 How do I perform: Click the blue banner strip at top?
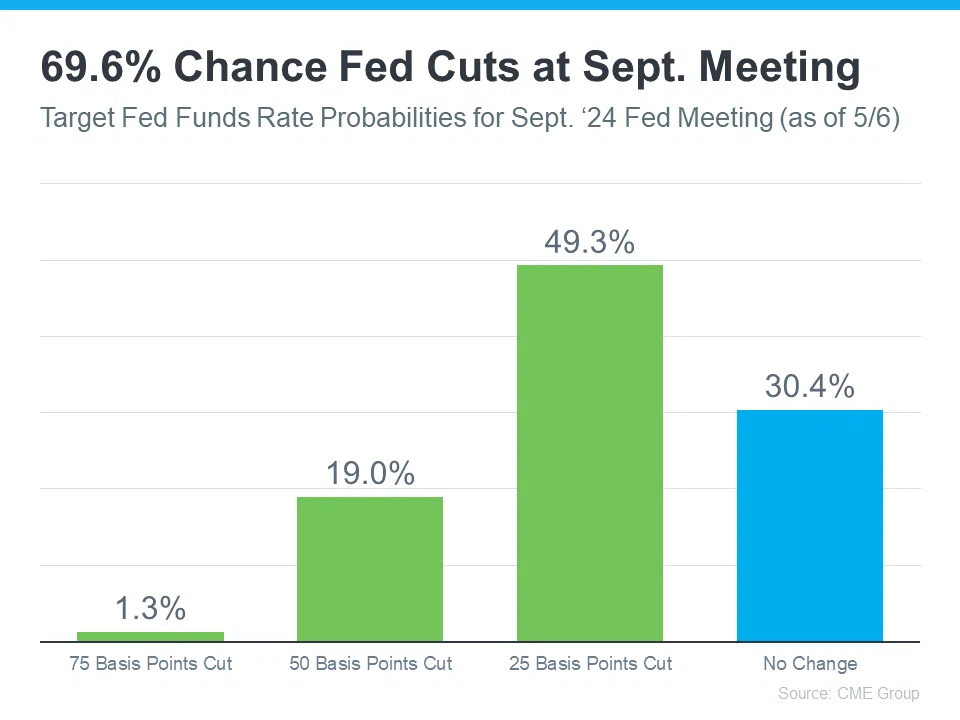click(480, 5)
